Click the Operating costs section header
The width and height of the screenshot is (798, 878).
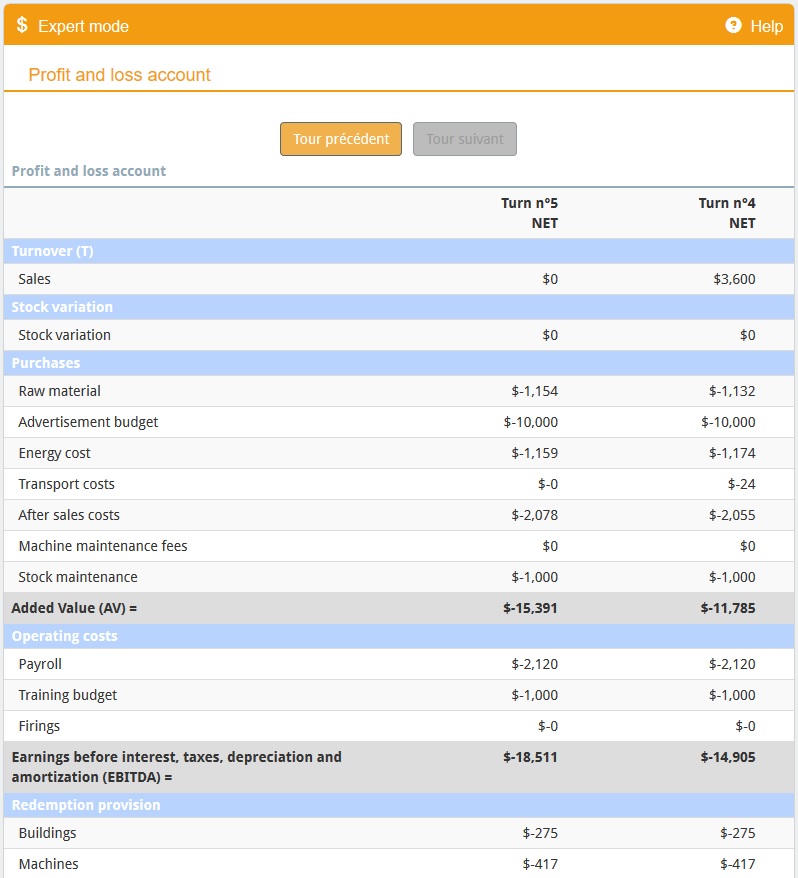click(399, 636)
